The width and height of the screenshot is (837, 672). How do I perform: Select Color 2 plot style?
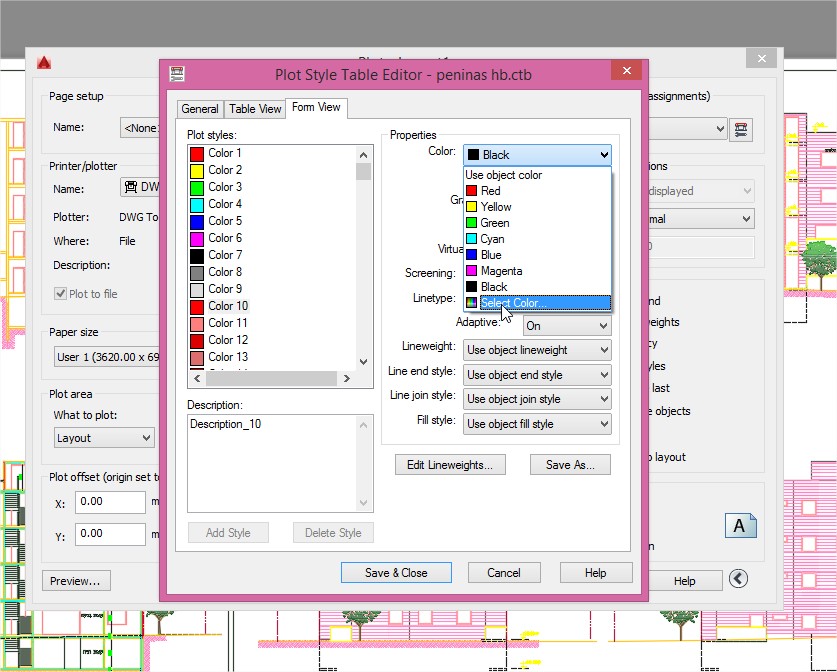coord(216,170)
